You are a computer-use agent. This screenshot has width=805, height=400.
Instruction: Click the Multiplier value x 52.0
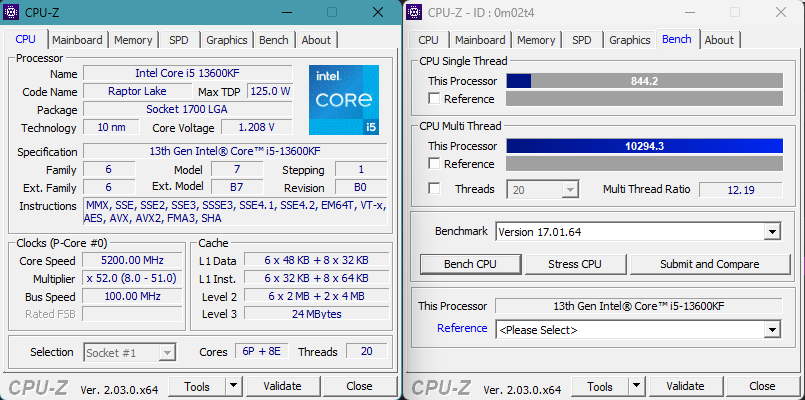point(132,278)
